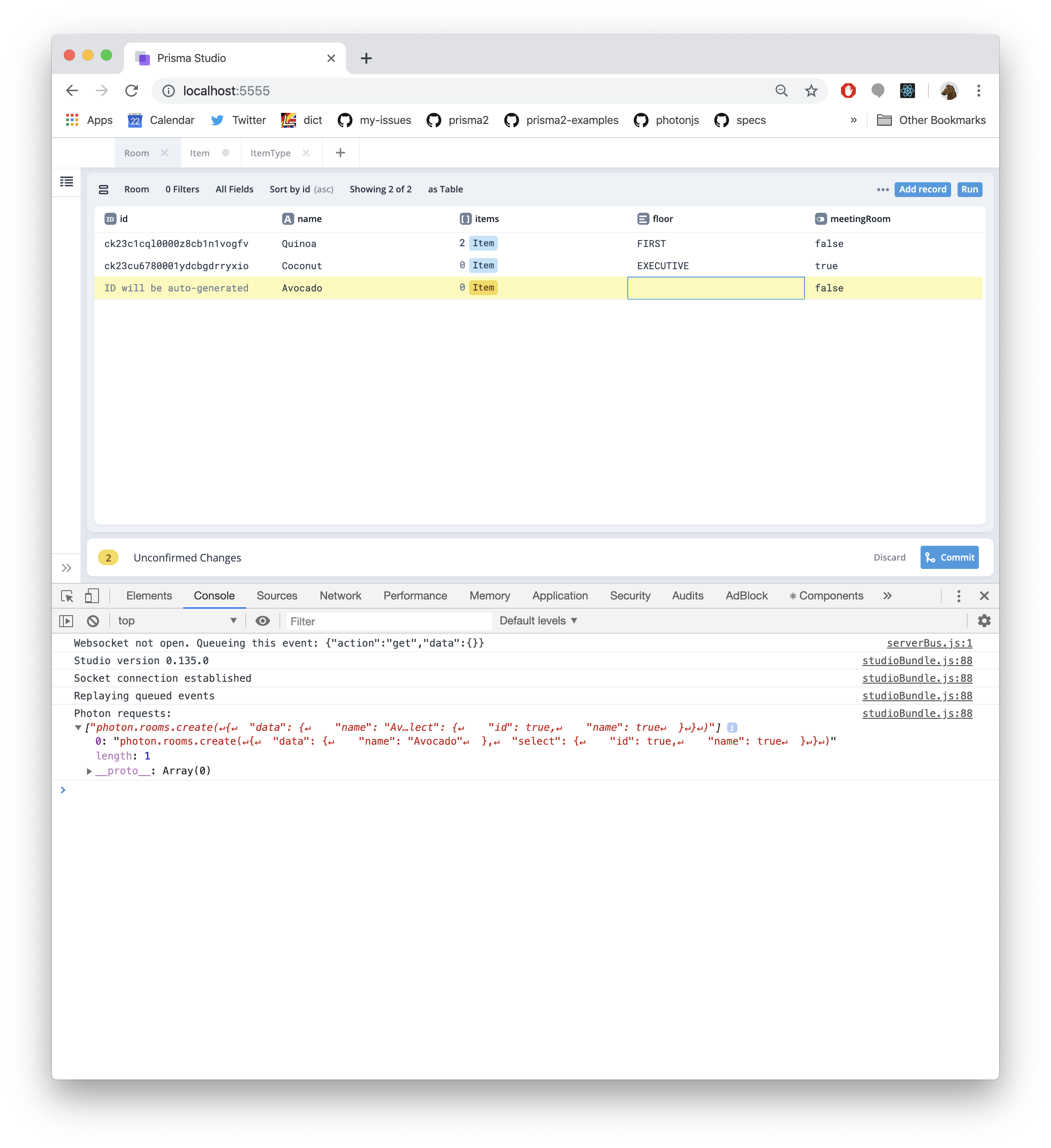Expand the __proto__ entry in console
Screen dimensions: 1051x1148
[90, 771]
